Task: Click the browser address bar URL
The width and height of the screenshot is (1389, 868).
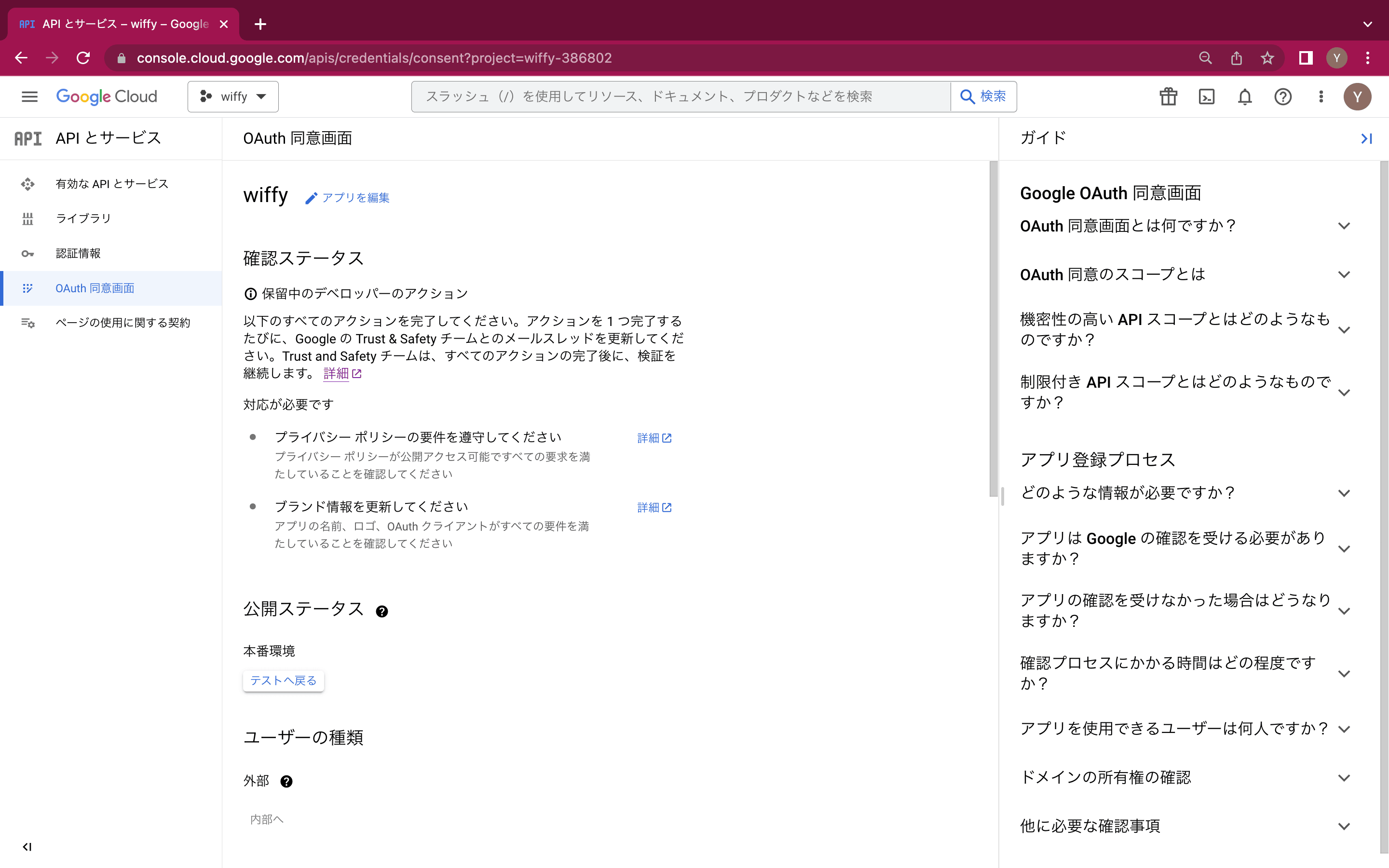Action: (374, 58)
